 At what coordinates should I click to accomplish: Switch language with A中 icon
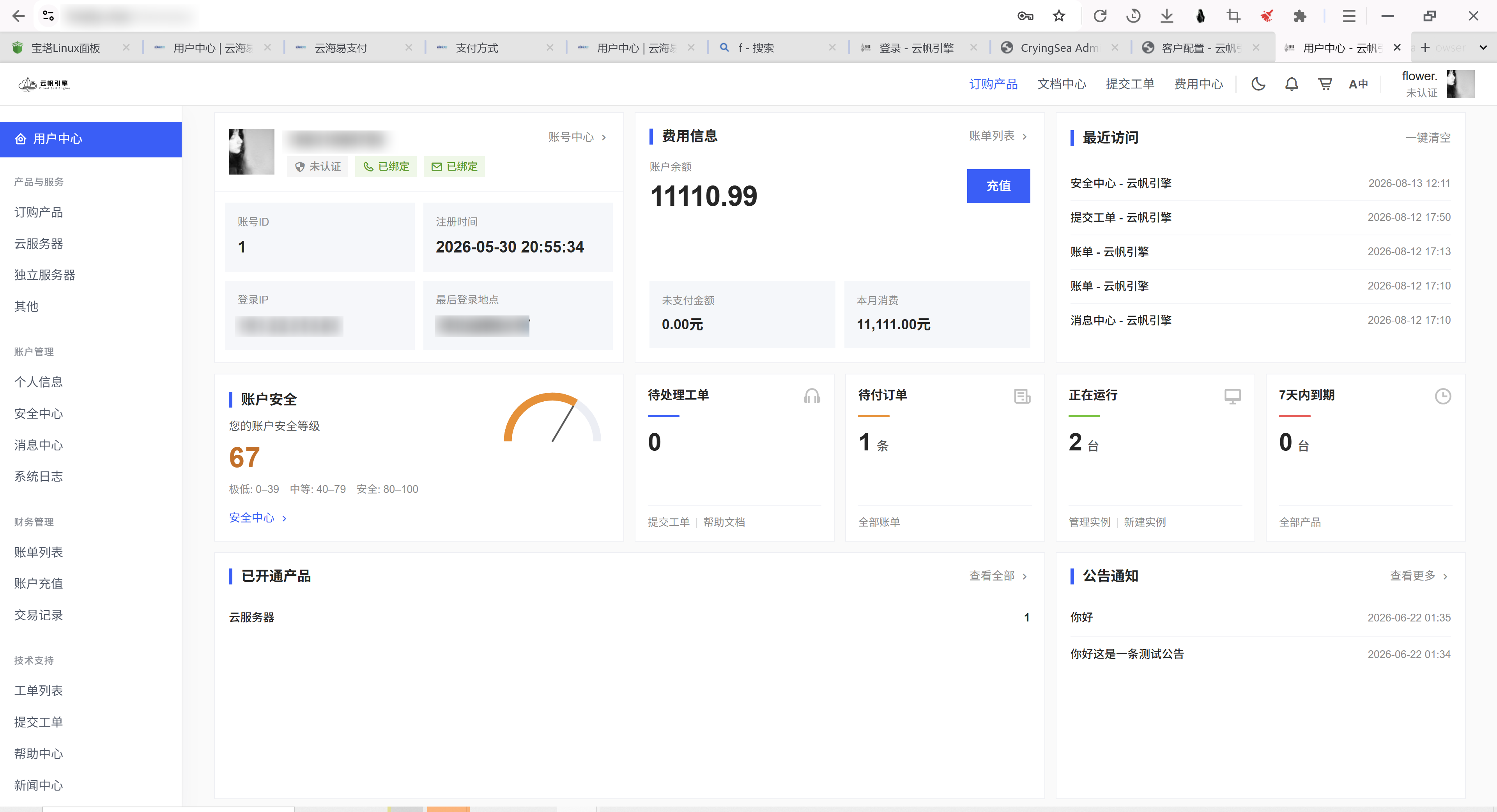1358,84
